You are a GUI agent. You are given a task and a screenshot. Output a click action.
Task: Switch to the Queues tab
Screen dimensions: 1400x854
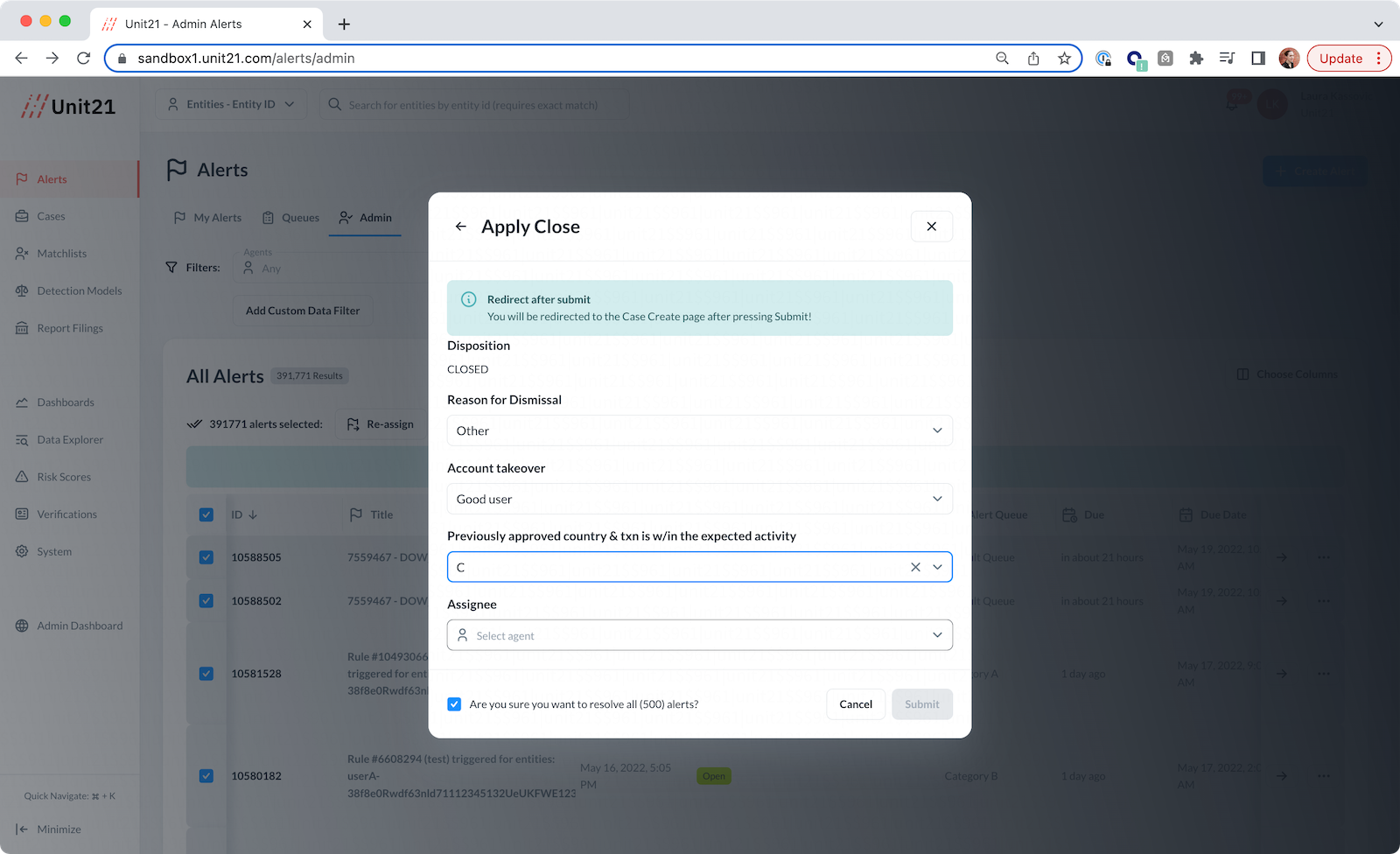[x=291, y=218]
